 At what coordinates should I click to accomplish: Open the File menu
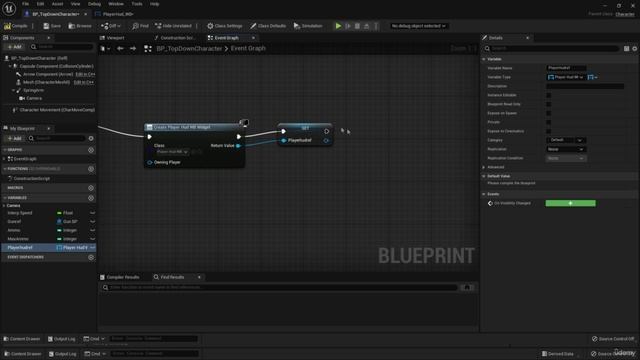25,4
